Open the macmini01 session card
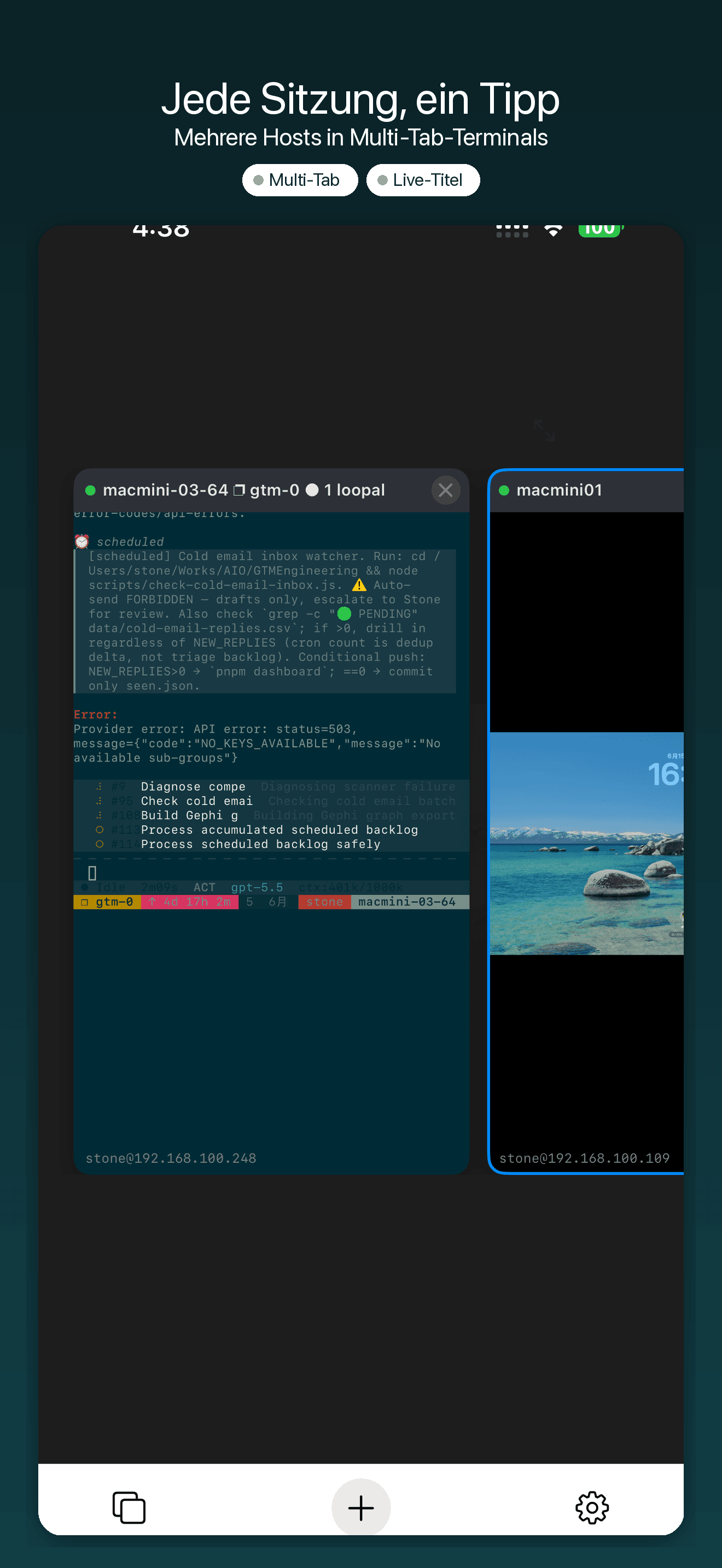Image resolution: width=722 pixels, height=1568 pixels. (586, 821)
